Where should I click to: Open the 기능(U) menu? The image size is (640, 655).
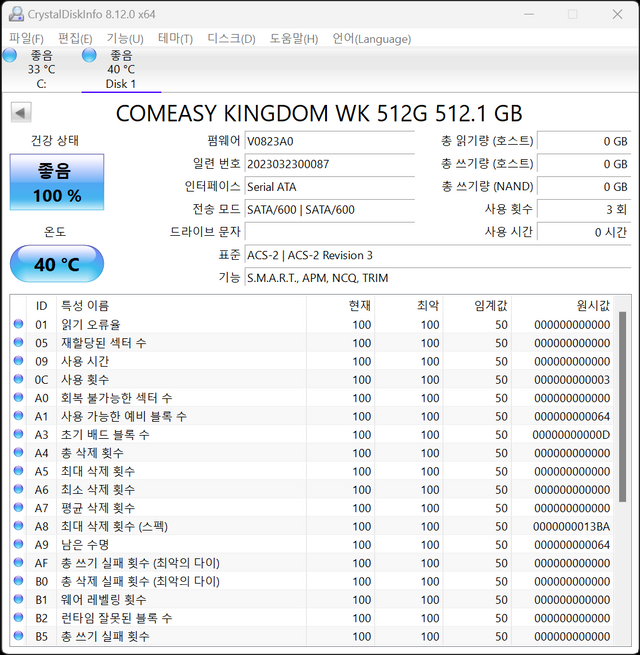(125, 38)
